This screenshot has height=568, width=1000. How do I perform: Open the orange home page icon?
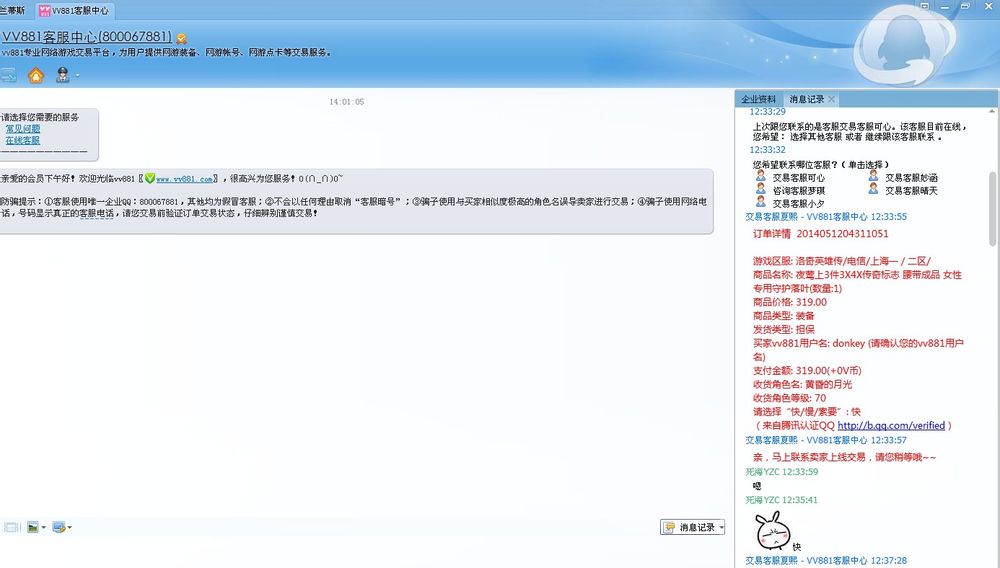tap(36, 75)
